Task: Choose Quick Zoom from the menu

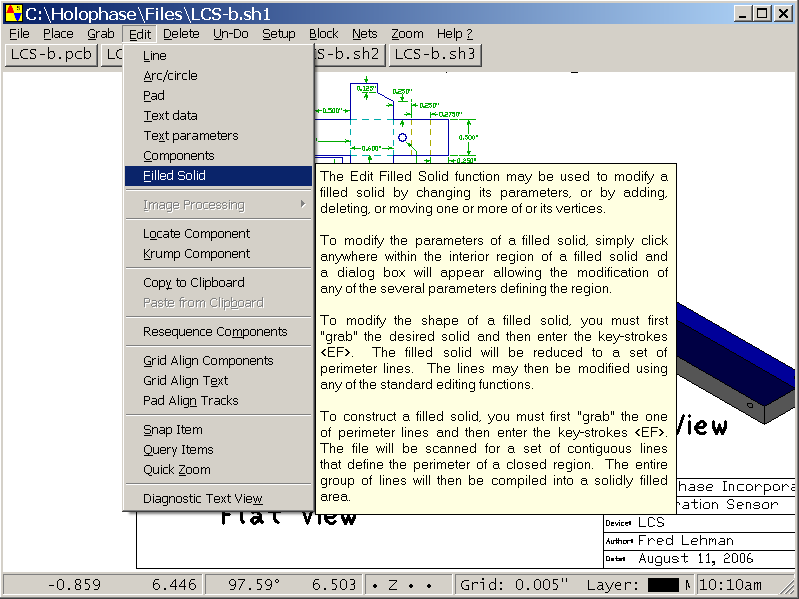Action: click(176, 470)
